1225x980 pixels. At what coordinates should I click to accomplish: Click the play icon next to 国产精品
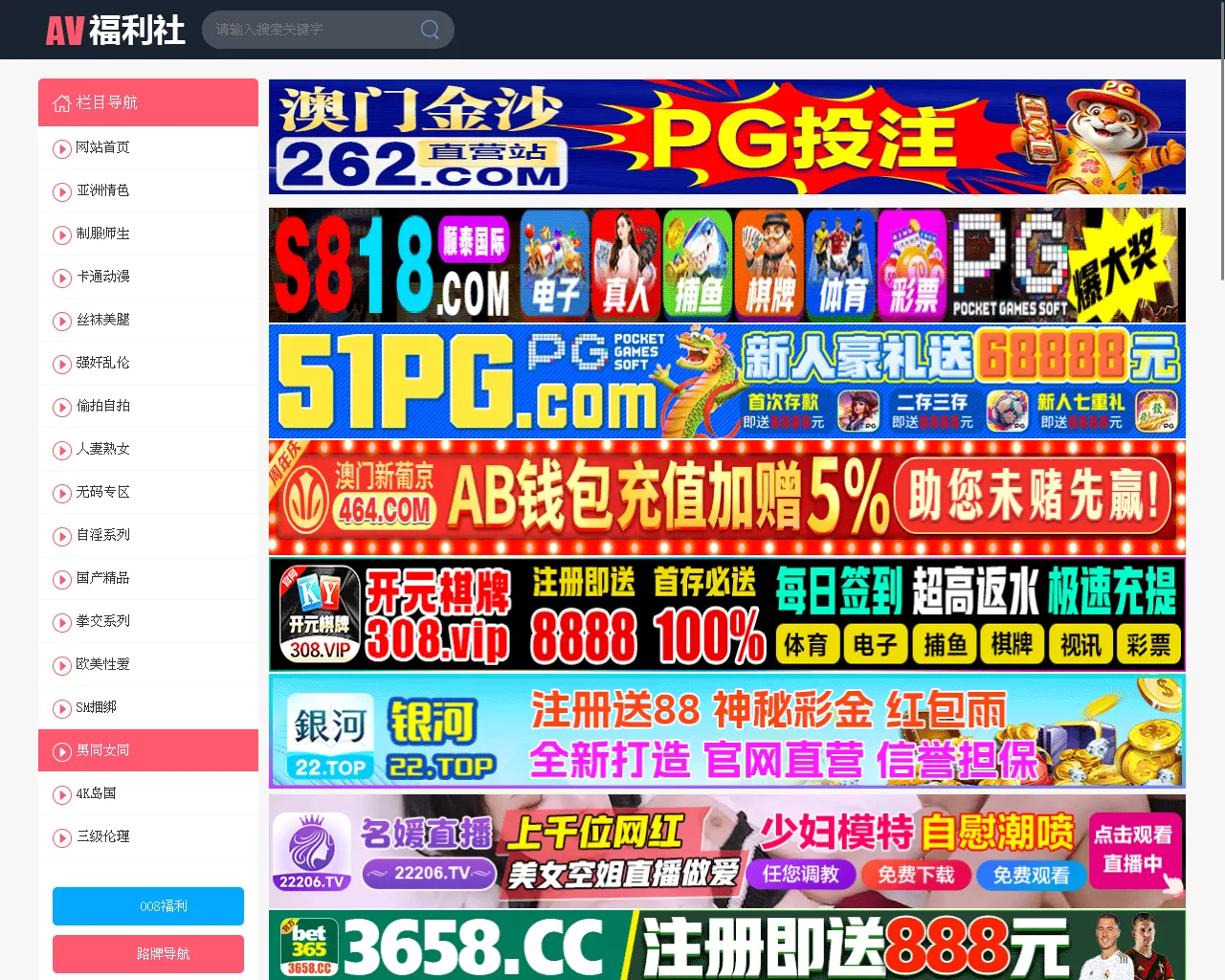(x=62, y=579)
